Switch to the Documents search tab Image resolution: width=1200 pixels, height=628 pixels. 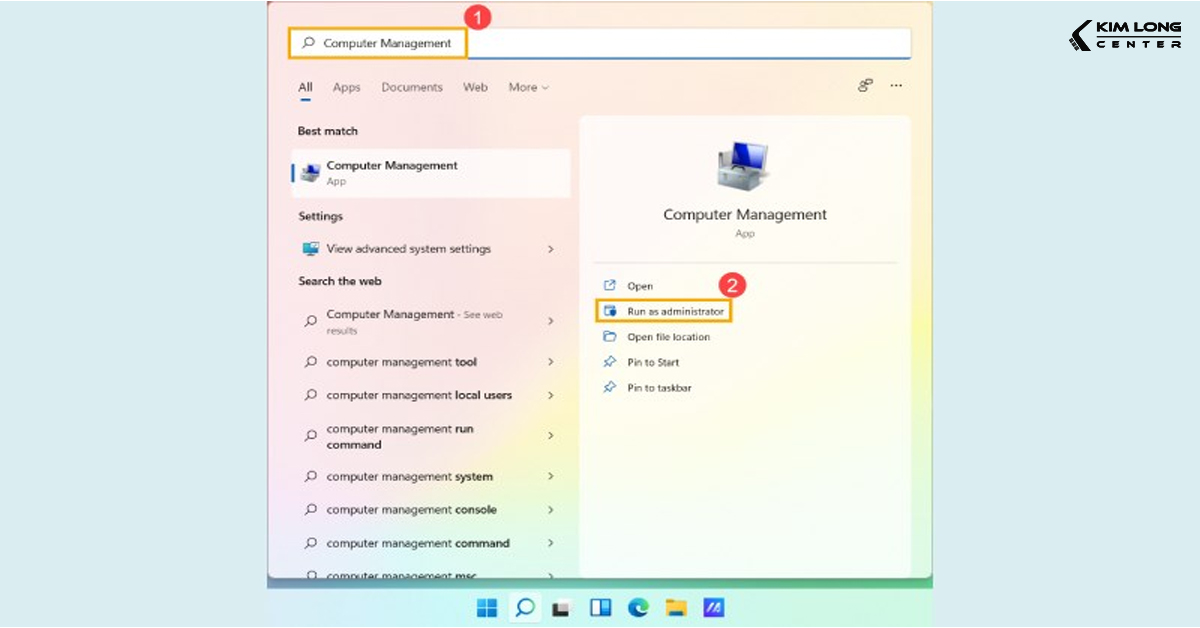(411, 88)
